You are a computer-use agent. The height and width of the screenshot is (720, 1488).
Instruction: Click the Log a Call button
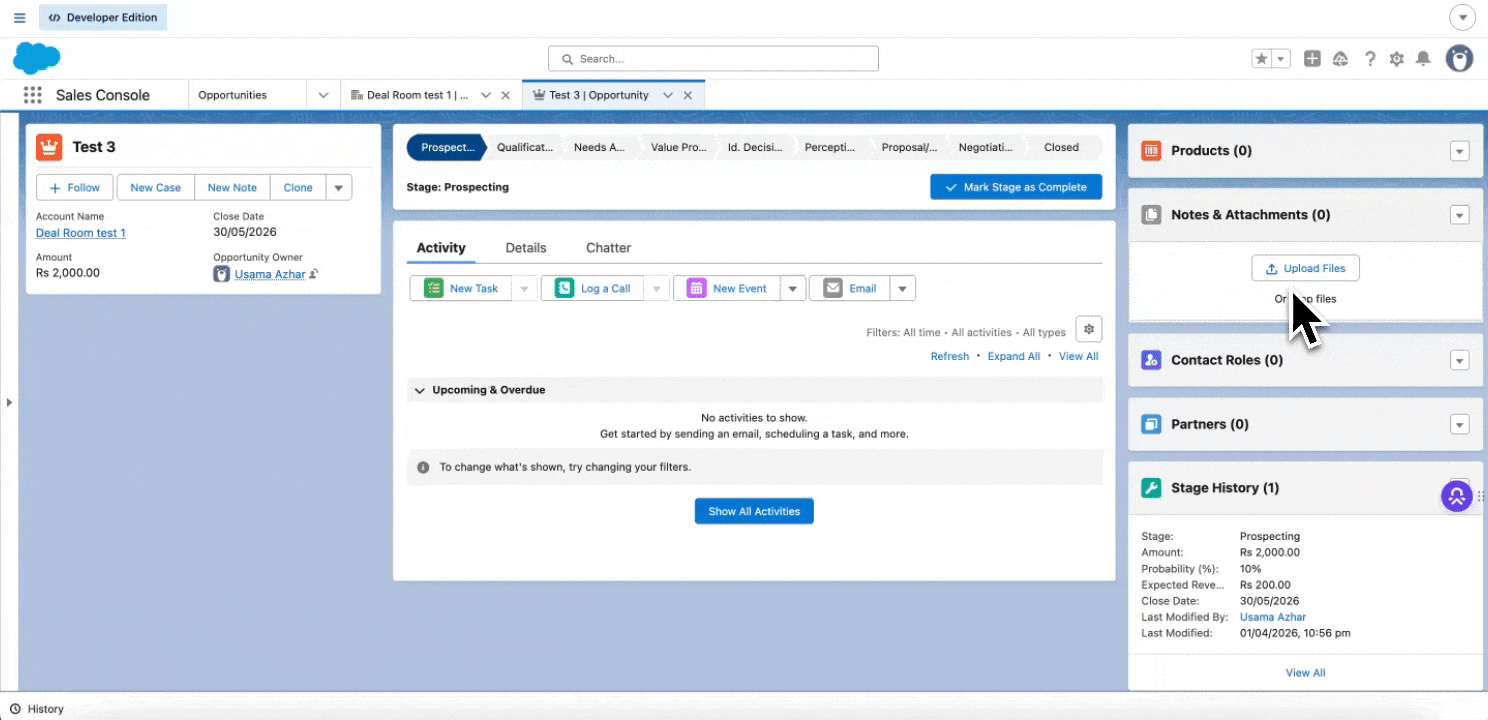pos(593,288)
